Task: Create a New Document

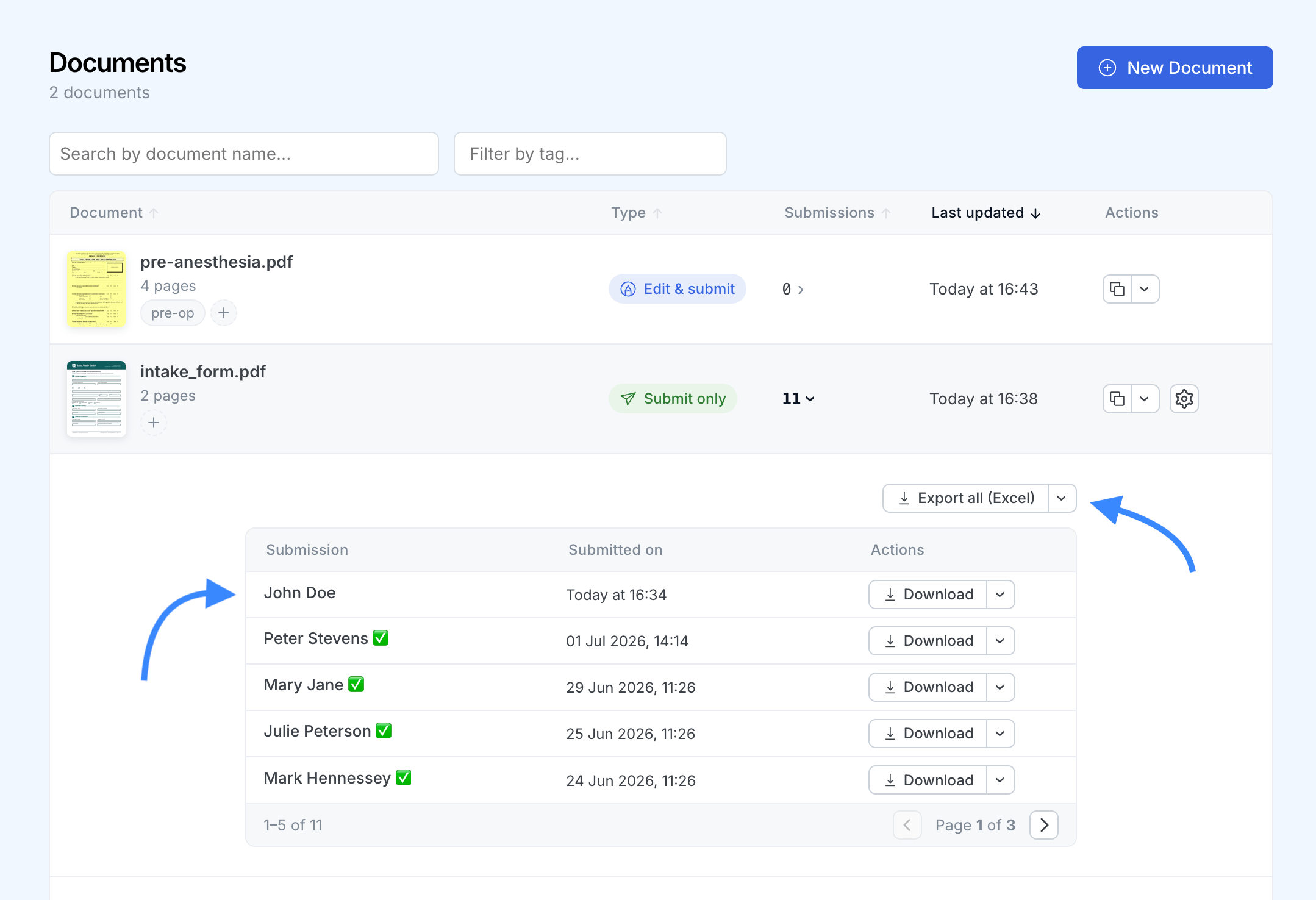Action: pos(1175,68)
